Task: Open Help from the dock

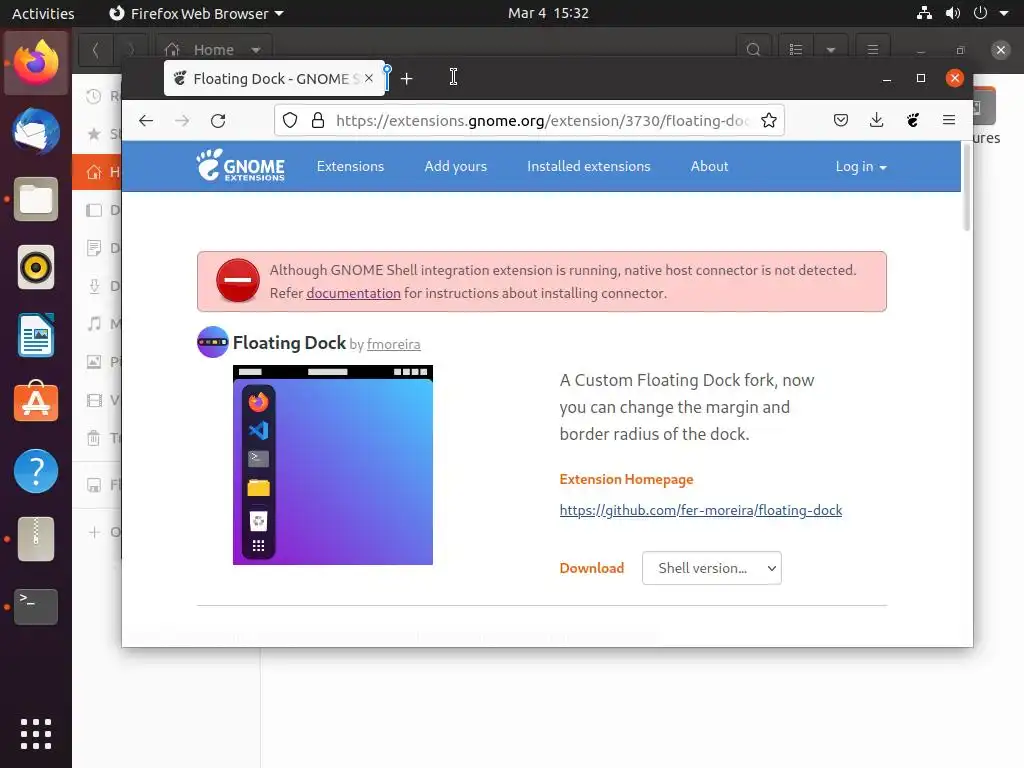Action: 36,471
